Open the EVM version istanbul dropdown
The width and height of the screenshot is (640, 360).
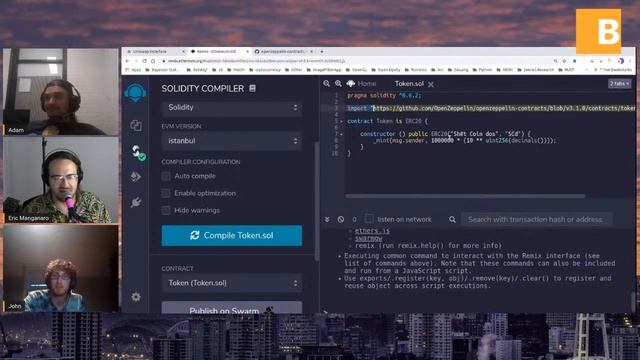pos(232,141)
